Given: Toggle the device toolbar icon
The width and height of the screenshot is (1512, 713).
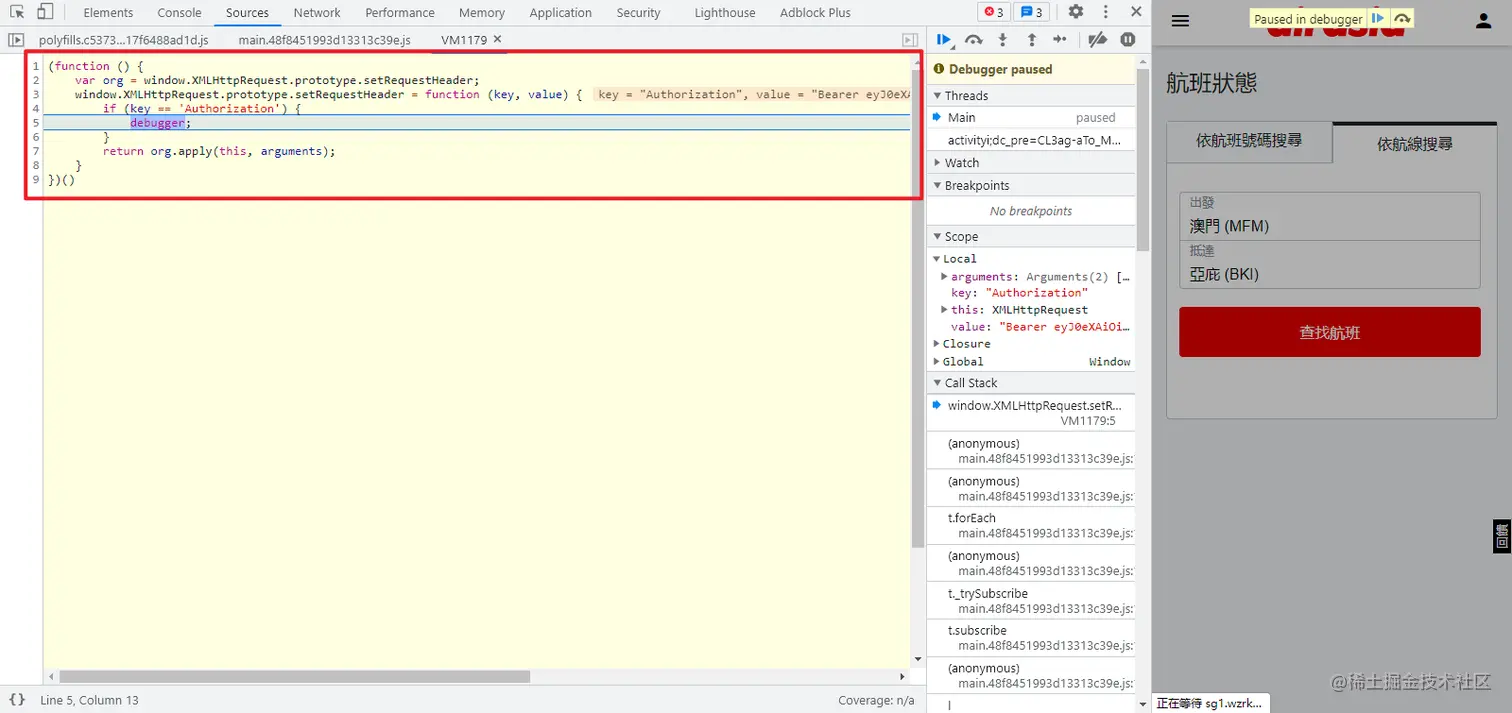Looking at the screenshot, I should coord(45,12).
